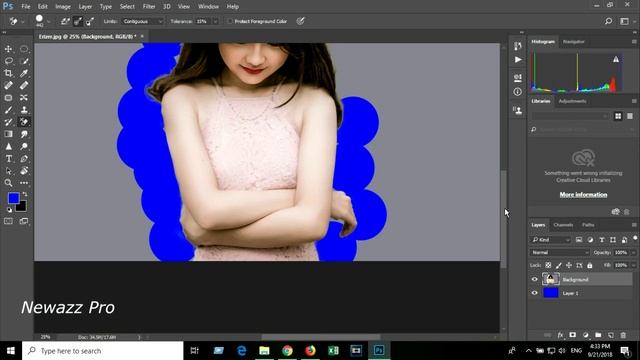Open the Limits Contiguous dropdown
This screenshot has height=360, width=640.
[x=142, y=21]
